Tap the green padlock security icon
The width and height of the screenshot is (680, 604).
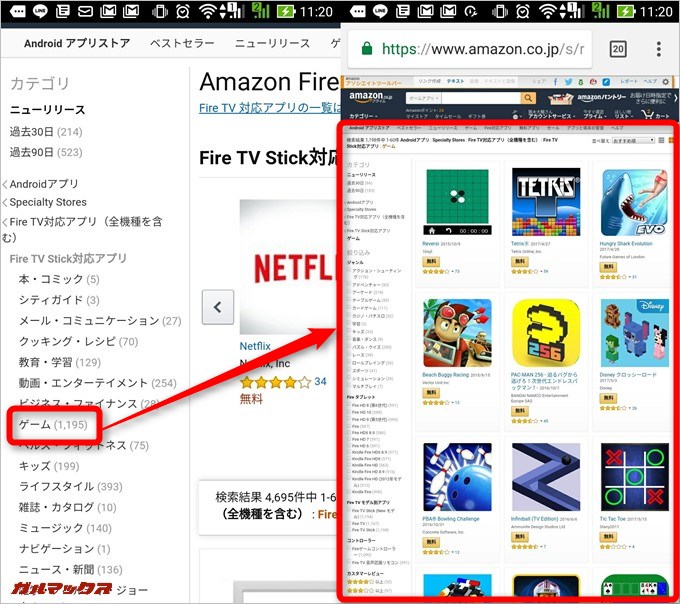pyautogui.click(x=367, y=48)
